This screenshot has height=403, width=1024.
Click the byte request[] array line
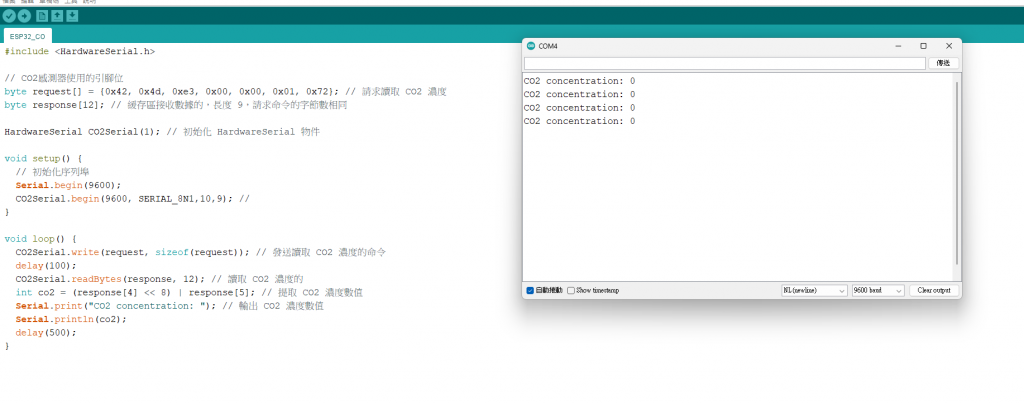[x=225, y=91]
